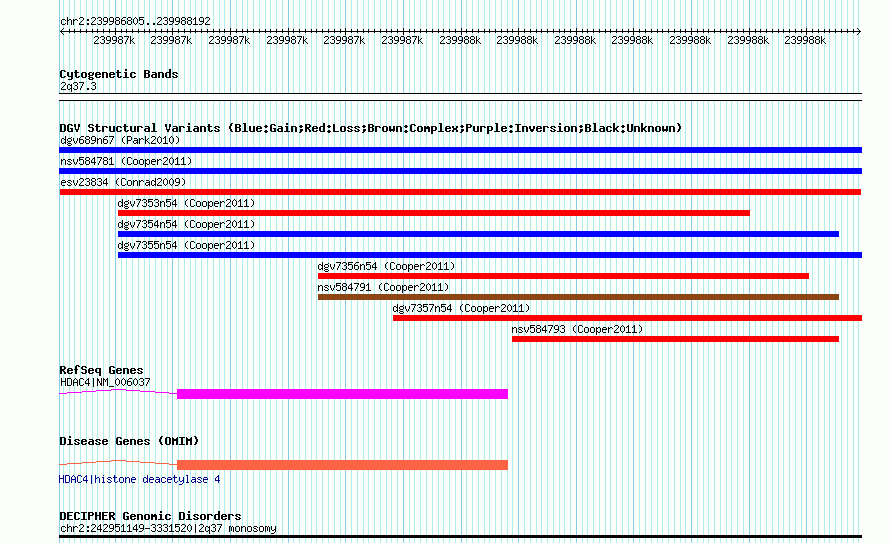Open the dgv7356n54 (Cooper2011) loss bar

tap(563, 276)
